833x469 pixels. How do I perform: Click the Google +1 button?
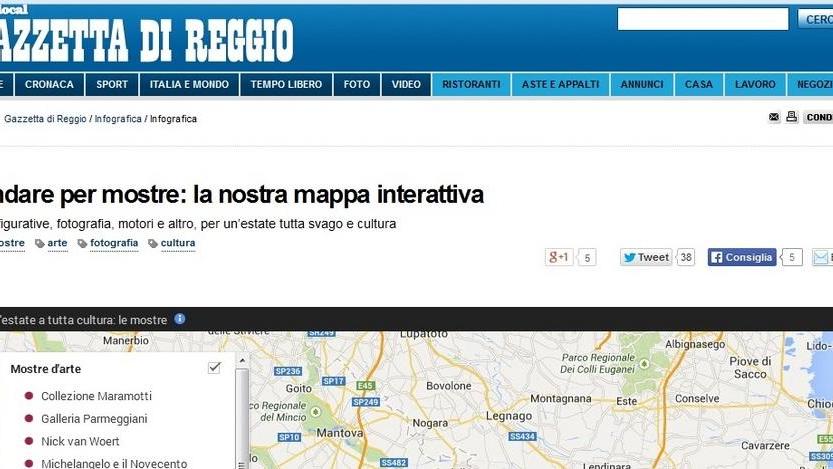point(559,257)
